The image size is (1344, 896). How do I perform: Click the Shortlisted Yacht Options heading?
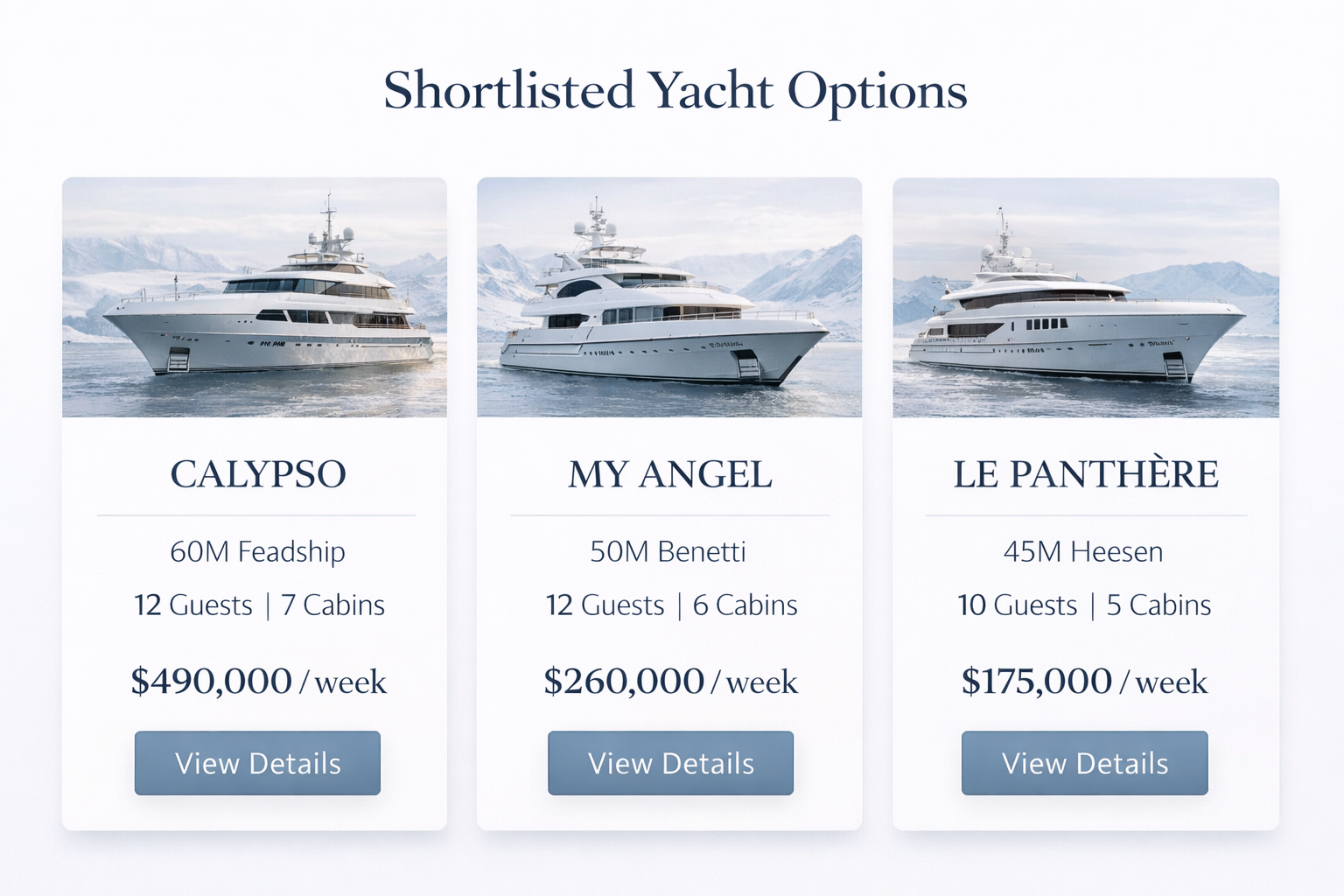pos(675,91)
